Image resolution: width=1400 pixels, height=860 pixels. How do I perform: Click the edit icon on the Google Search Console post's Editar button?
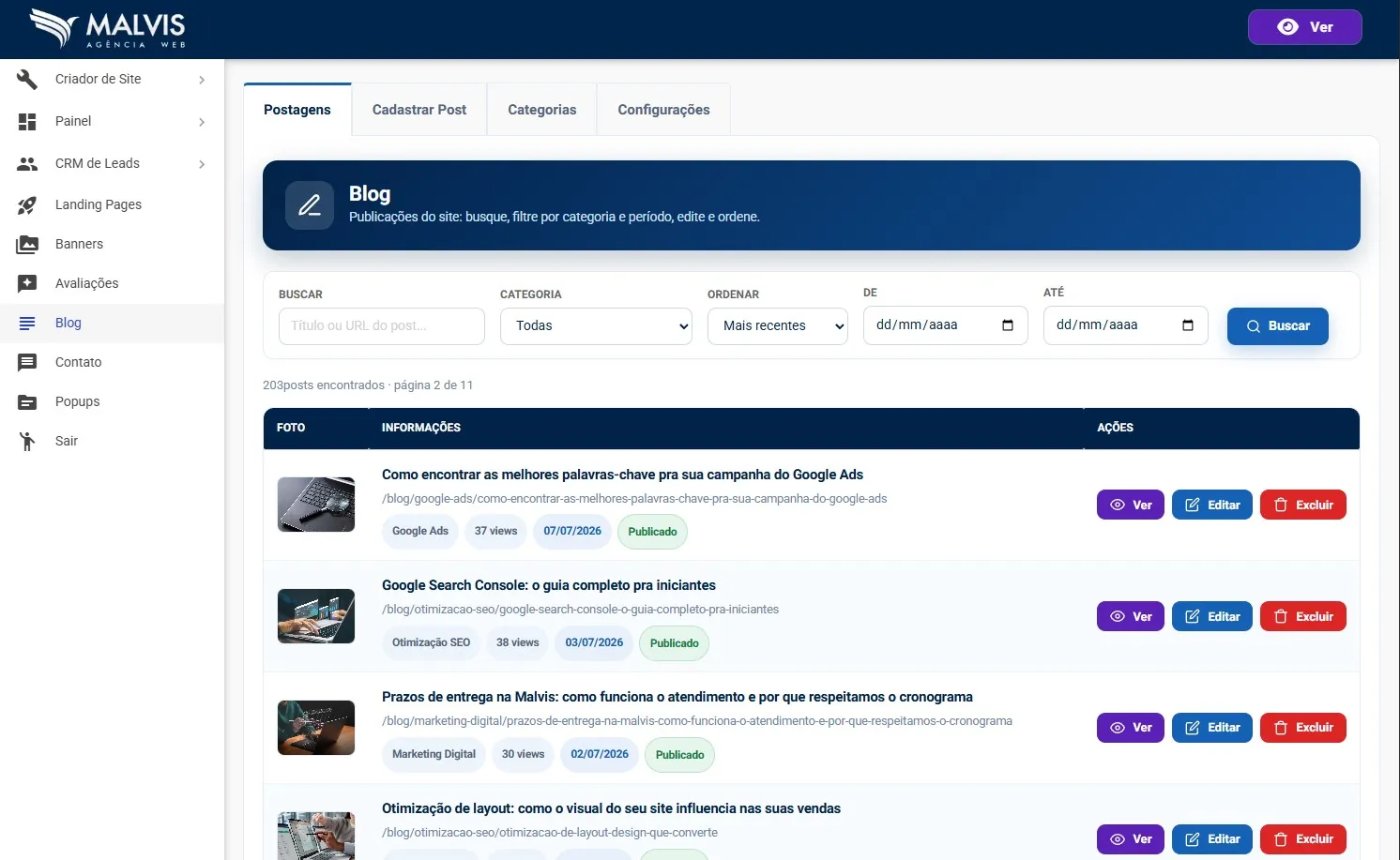tap(1192, 616)
